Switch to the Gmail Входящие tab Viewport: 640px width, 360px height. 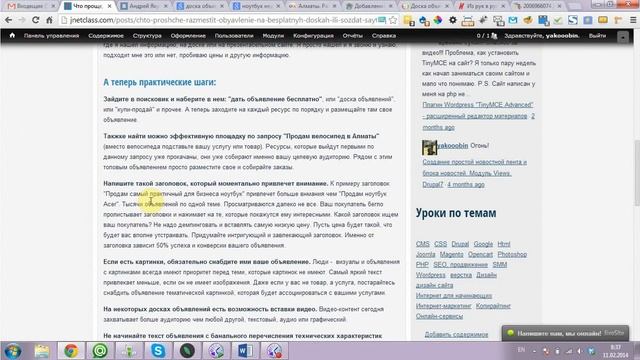point(31,6)
